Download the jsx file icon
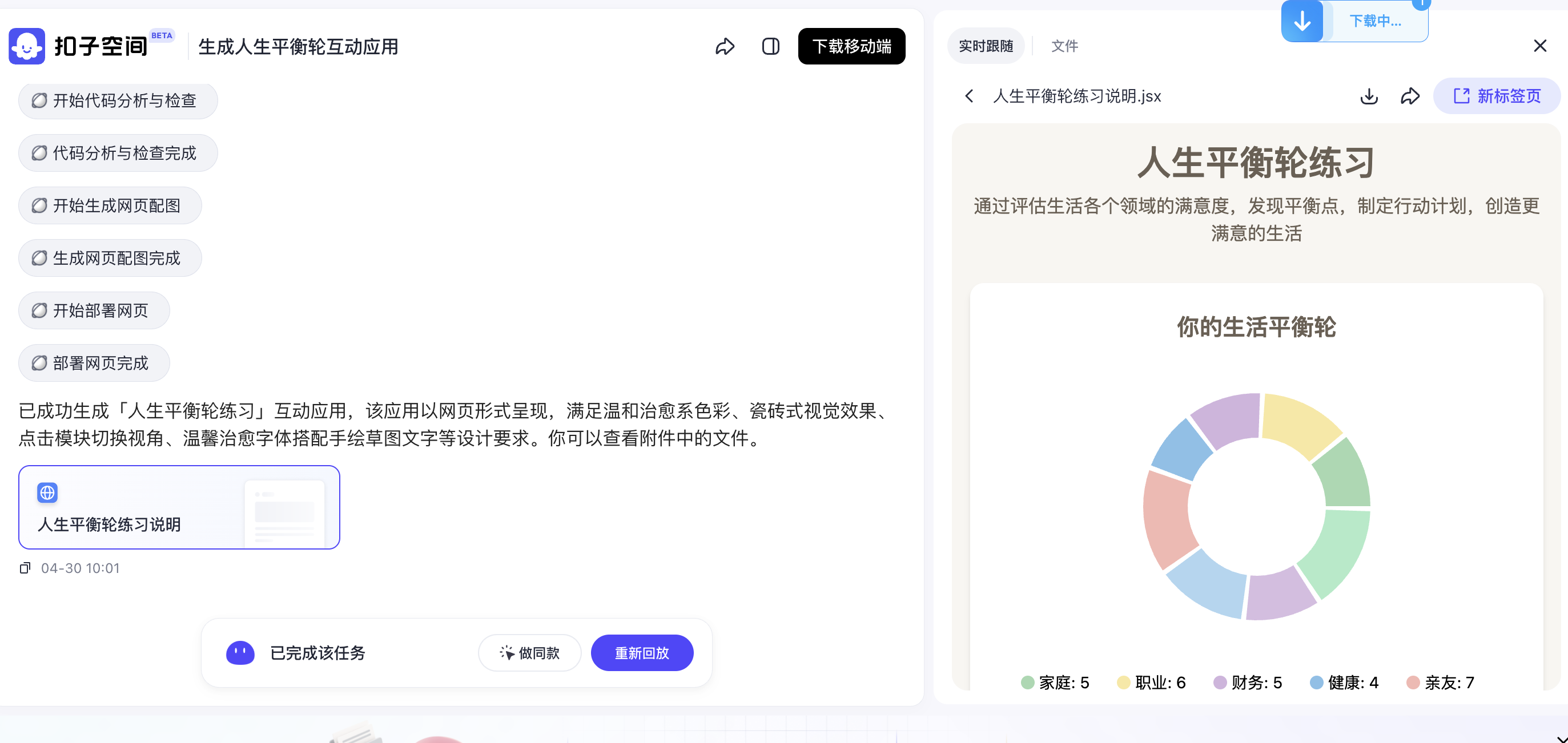1568x743 pixels. [1369, 96]
